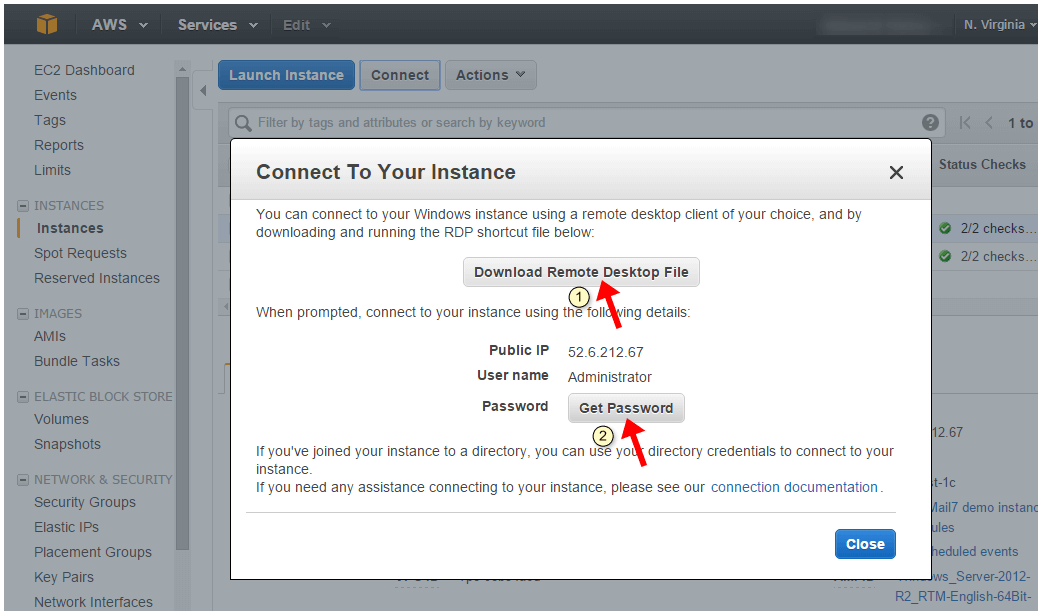Open the N. Virginia region selector

pos(999,25)
